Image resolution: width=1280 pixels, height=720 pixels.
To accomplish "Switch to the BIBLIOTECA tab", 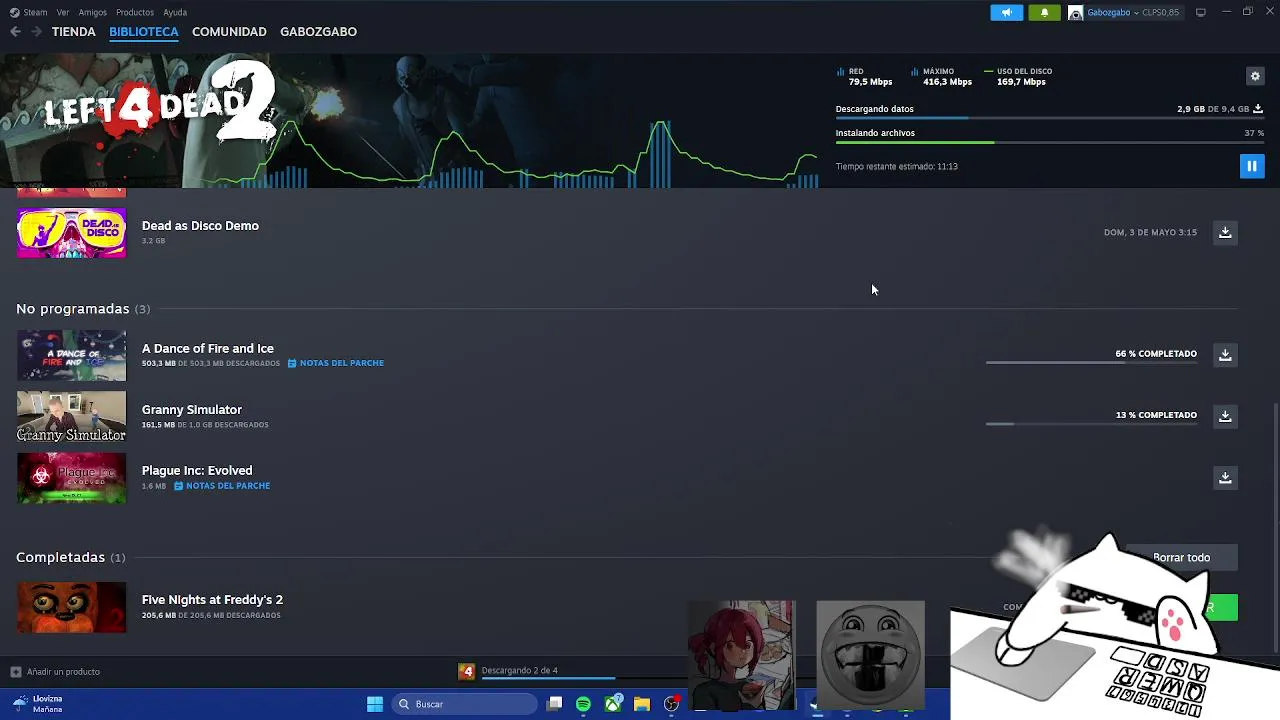I will [144, 32].
